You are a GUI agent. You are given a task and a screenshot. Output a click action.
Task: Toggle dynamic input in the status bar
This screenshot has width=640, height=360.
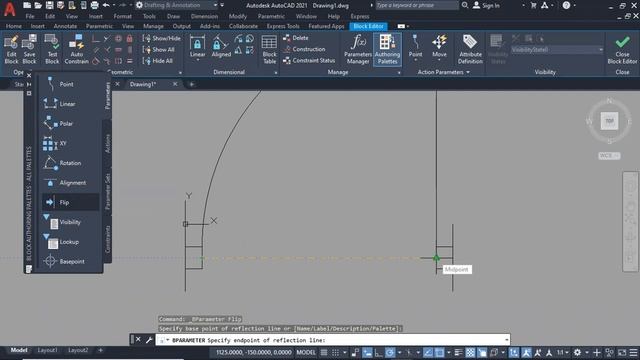(367, 352)
